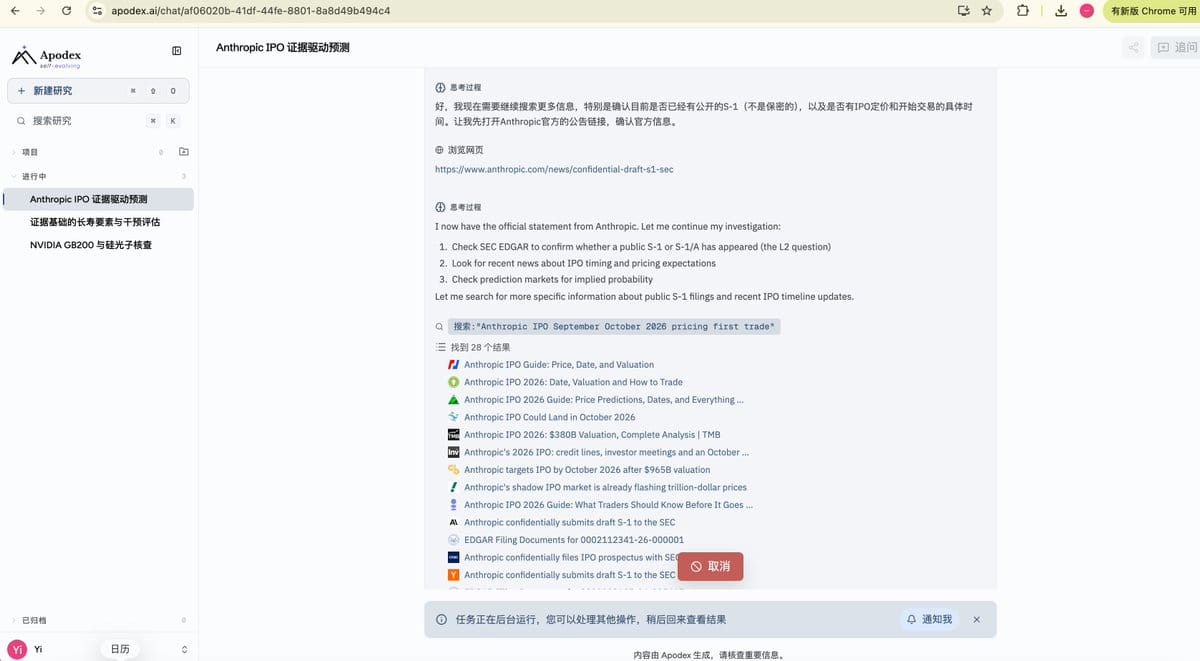The image size is (1200, 661).
Task: Click the 搜索 Anthropic IPO query chip
Action: [x=614, y=327]
